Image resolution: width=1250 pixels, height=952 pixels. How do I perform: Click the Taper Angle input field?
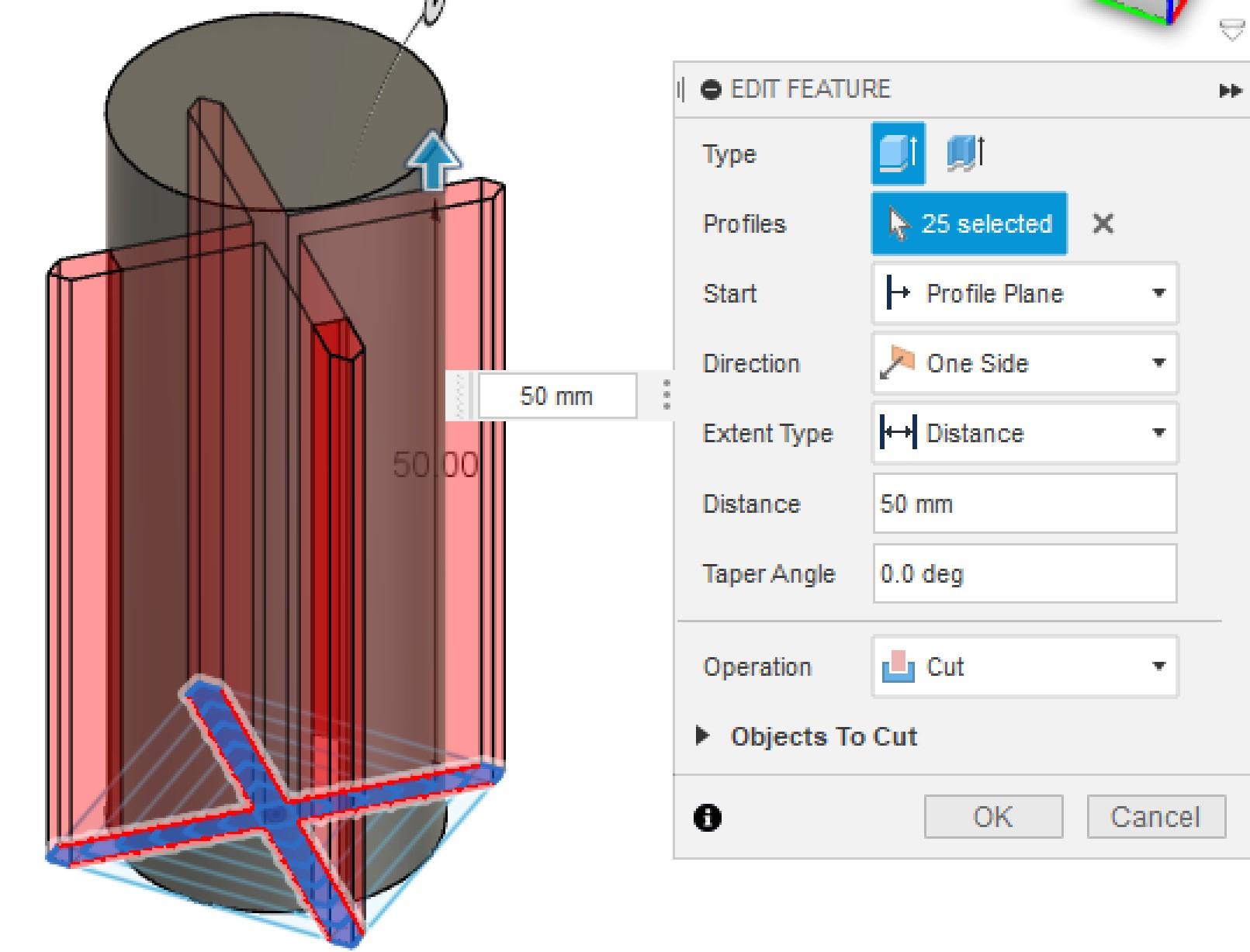(x=1025, y=573)
